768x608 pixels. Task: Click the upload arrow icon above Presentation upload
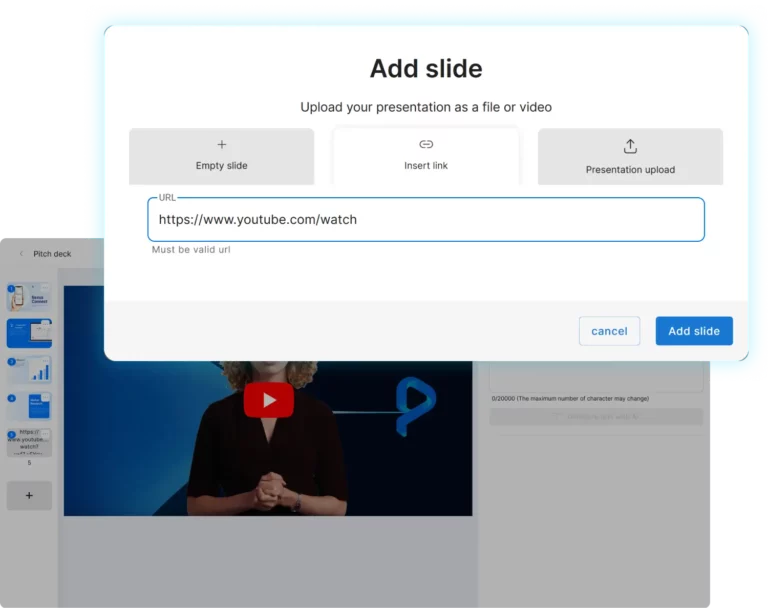point(630,146)
